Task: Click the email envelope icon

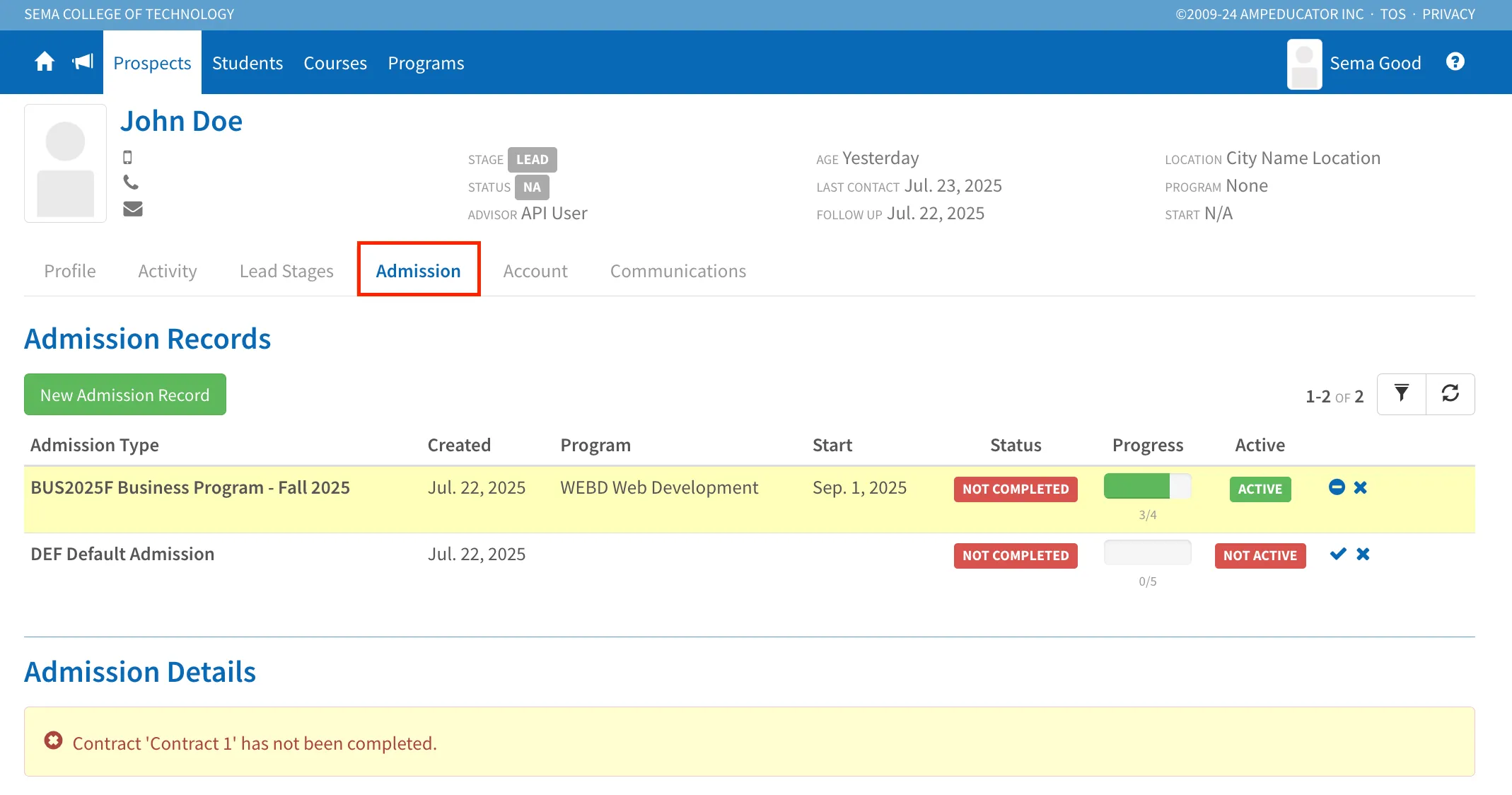Action: point(133,209)
